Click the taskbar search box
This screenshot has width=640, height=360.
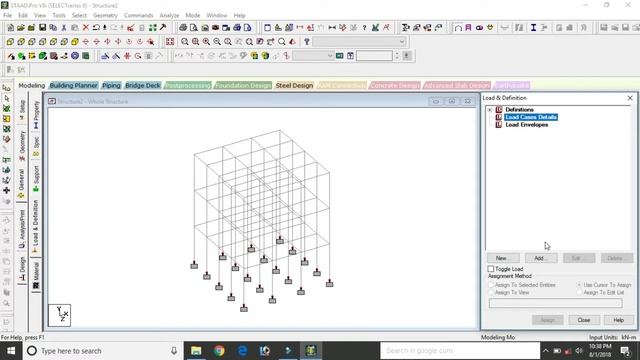pyautogui.click(x=102, y=351)
